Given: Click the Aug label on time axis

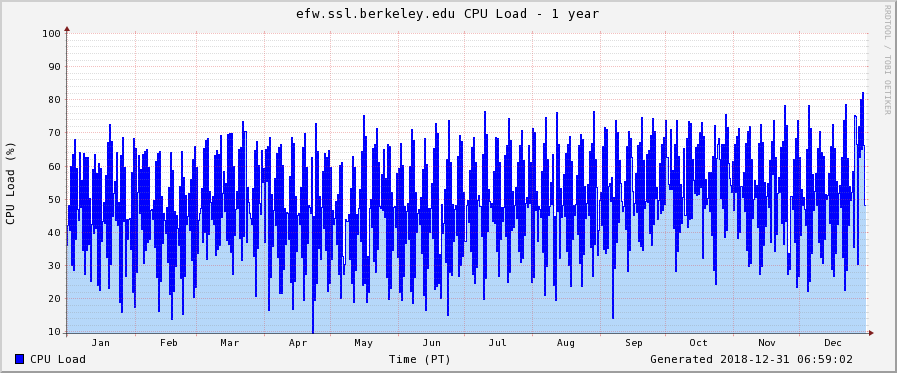Looking at the screenshot, I should [x=566, y=343].
